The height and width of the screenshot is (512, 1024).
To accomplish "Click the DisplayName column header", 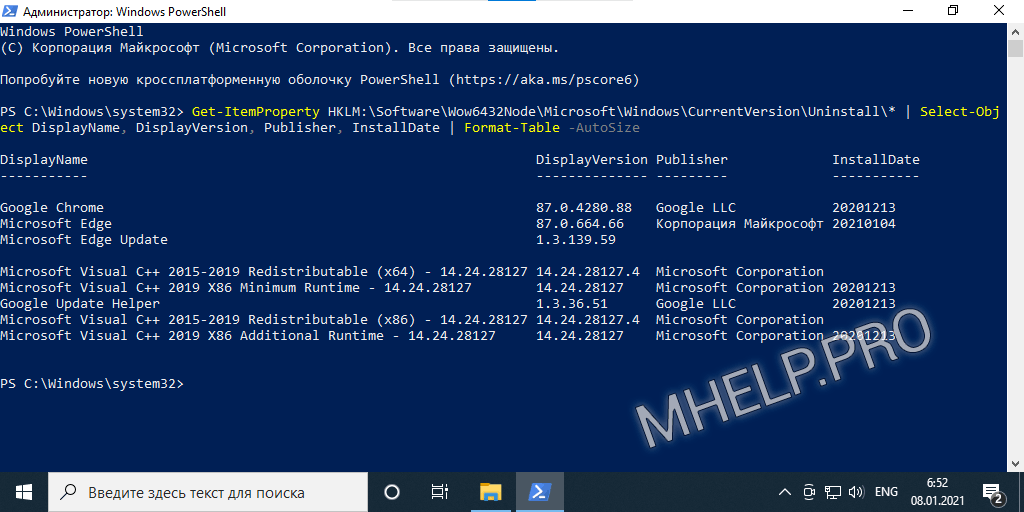I will point(44,159).
